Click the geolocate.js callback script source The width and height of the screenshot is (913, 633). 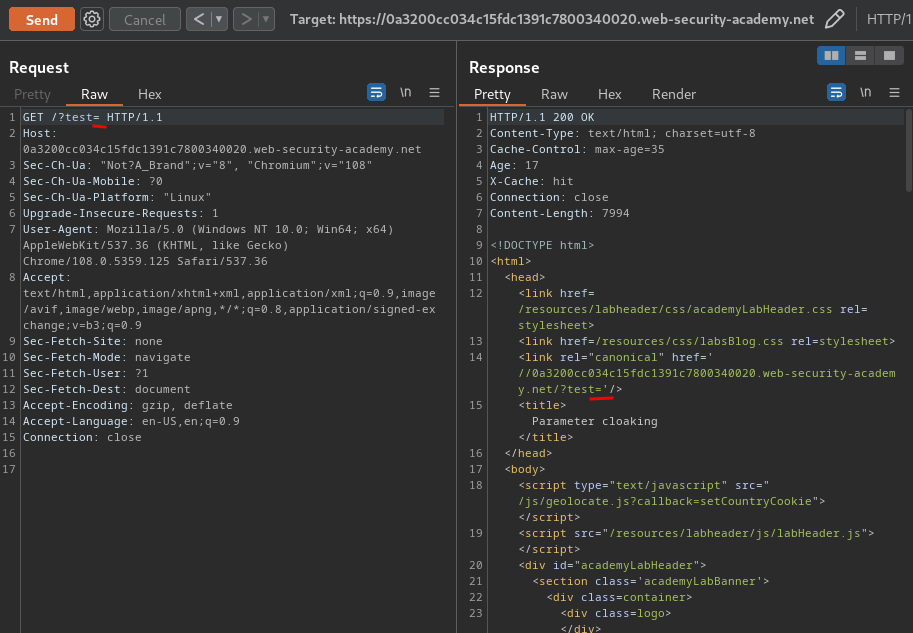coord(665,501)
